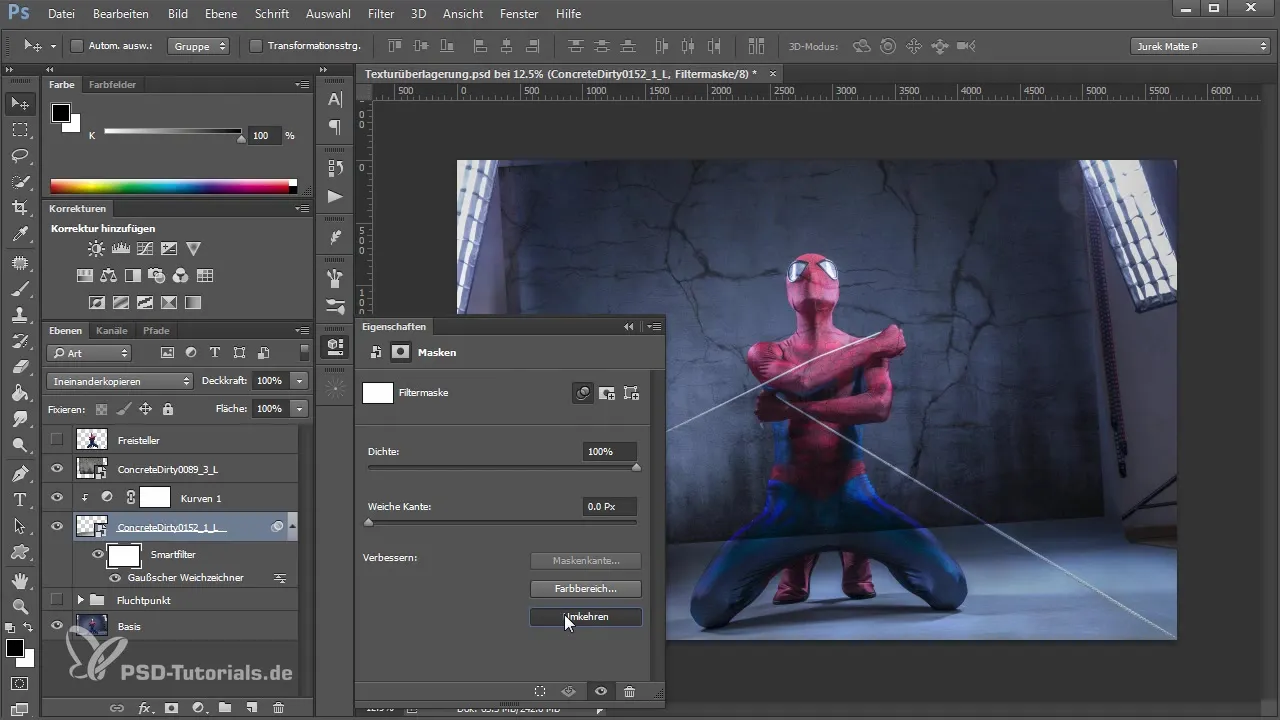Viewport: 1280px width, 720px height.
Task: Select the Brush tool
Action: [x=19, y=288]
